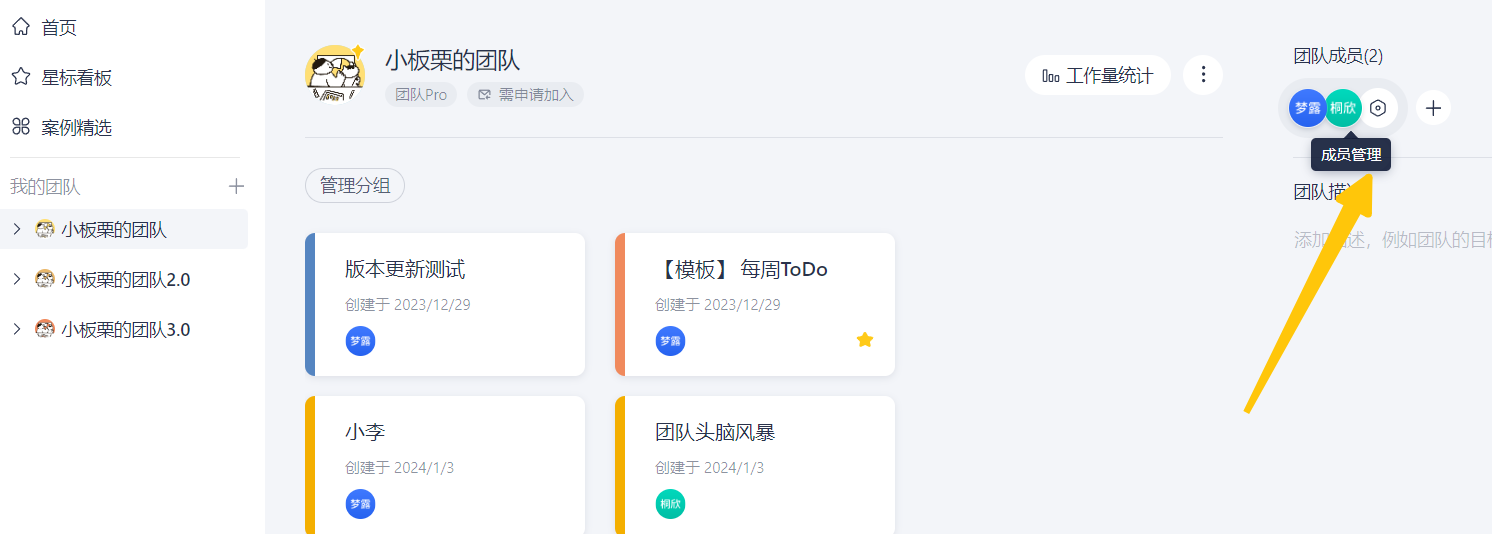Screen dimensions: 1492x534
Task: Click 桐欣 avatar in team members
Action: [1343, 108]
